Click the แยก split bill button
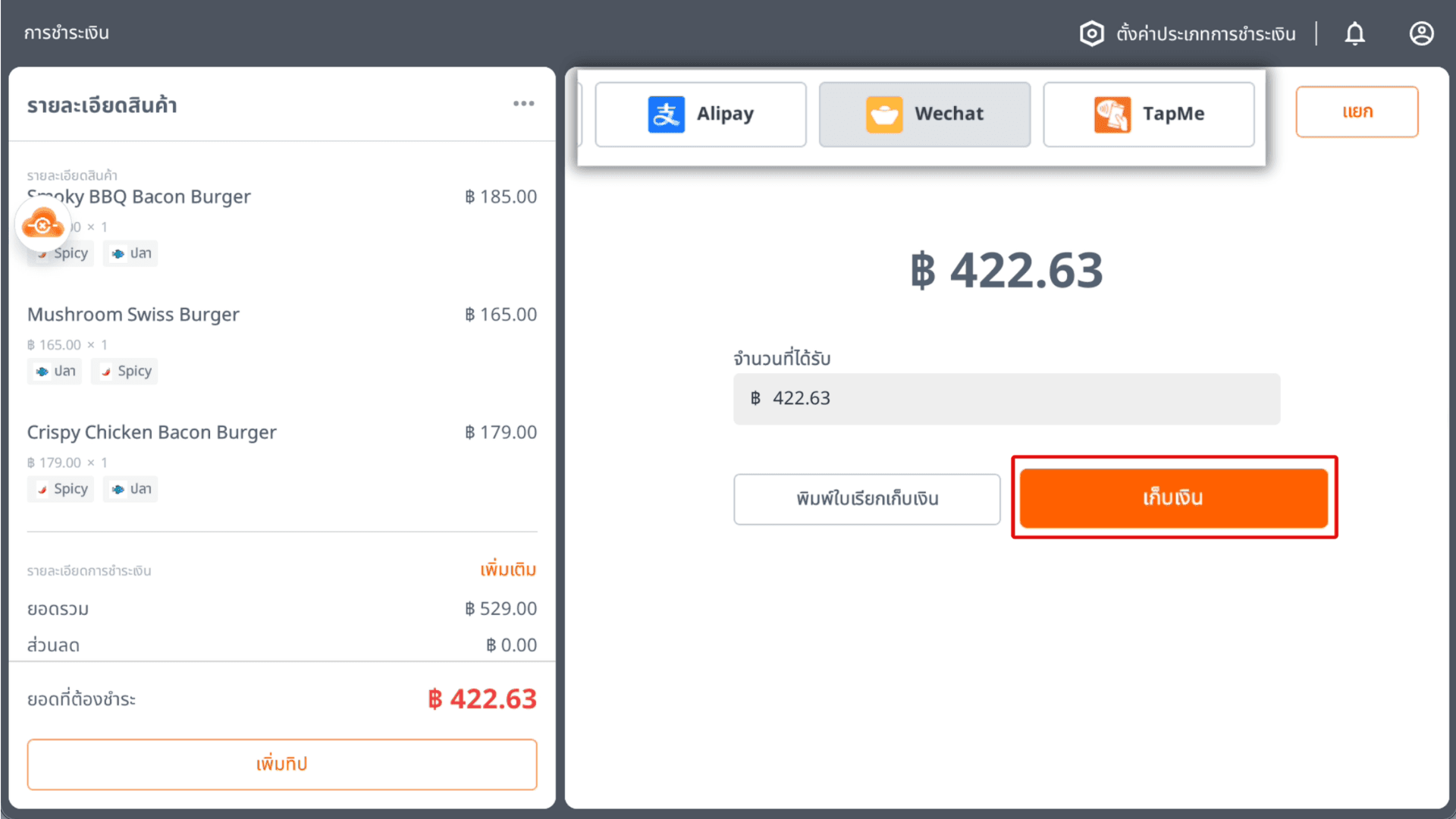The width and height of the screenshot is (1456, 819). [1357, 111]
